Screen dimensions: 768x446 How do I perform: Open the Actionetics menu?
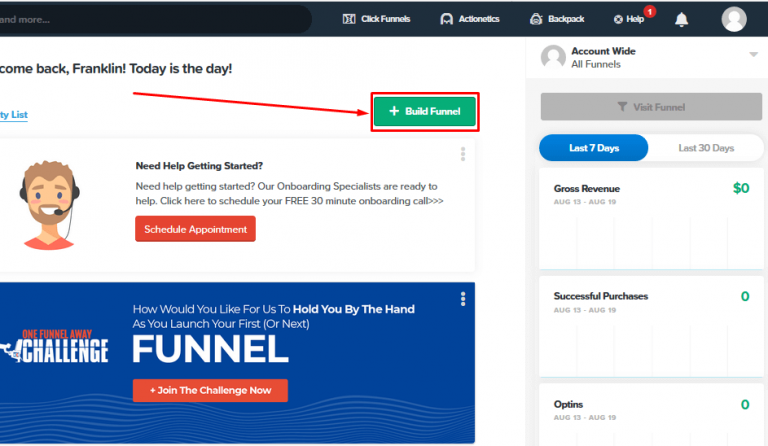(x=470, y=19)
